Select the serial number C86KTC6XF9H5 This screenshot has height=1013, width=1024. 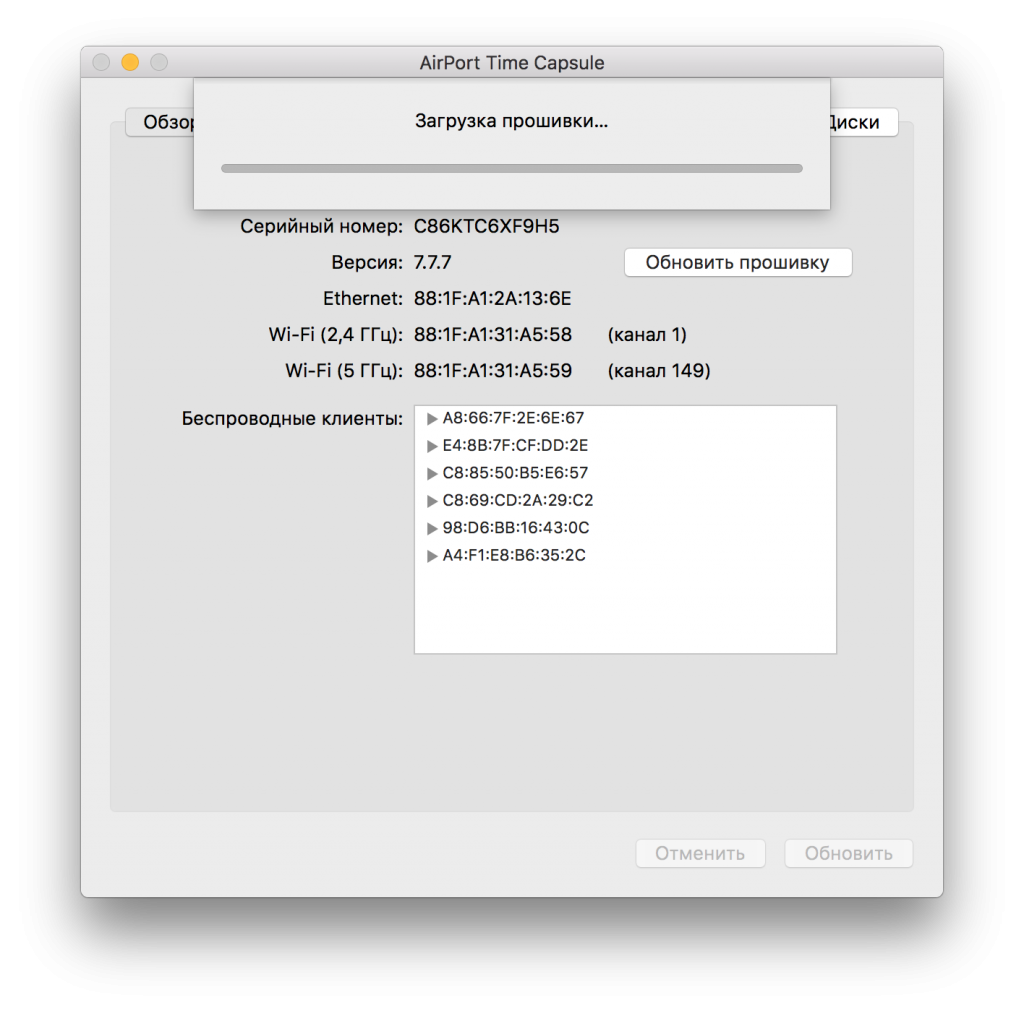[x=487, y=227]
